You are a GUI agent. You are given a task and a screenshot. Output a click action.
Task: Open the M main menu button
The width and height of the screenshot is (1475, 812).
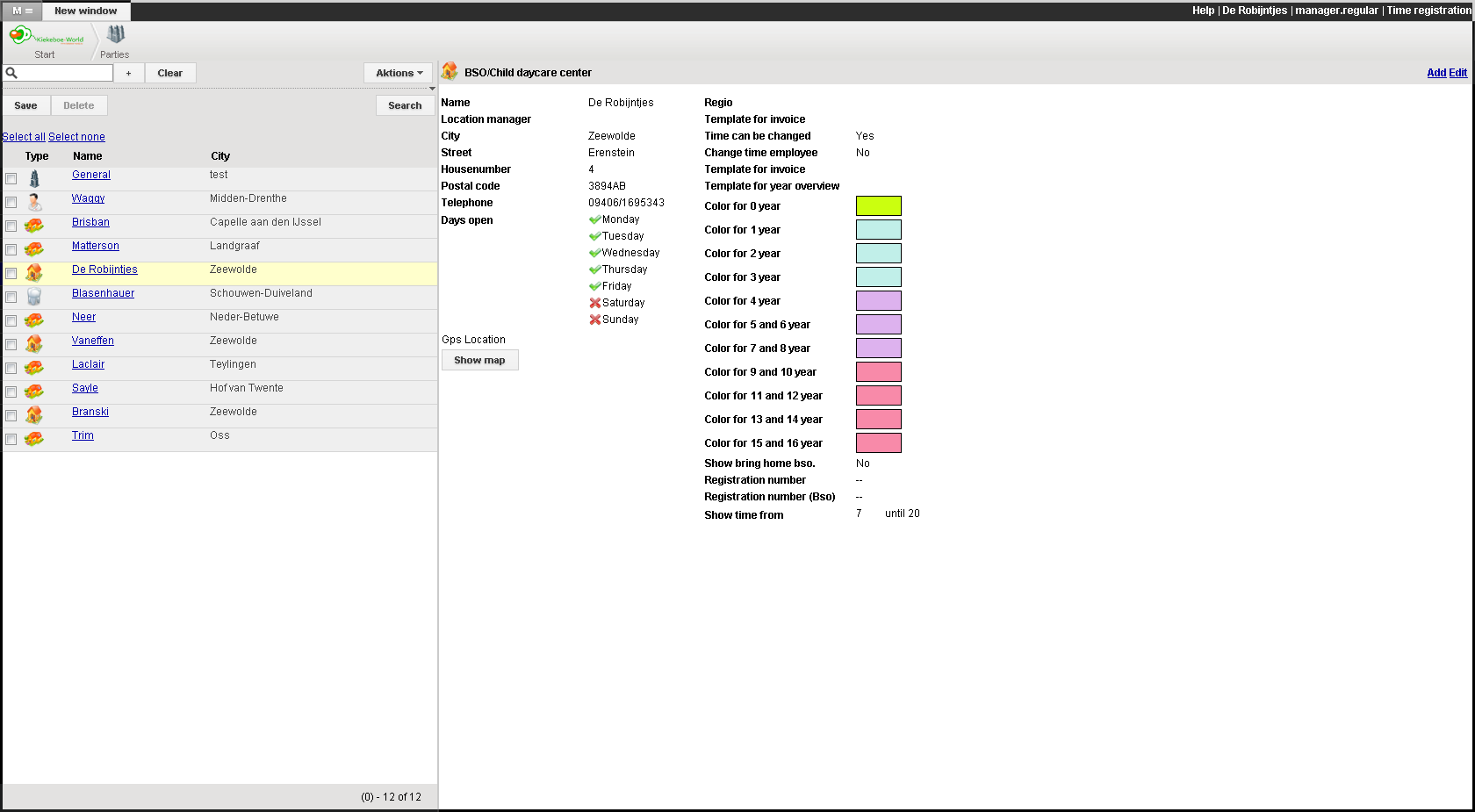[22, 11]
